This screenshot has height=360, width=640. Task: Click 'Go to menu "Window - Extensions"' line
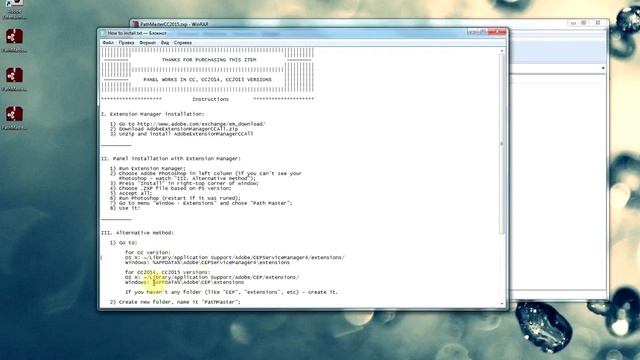[x=201, y=203]
